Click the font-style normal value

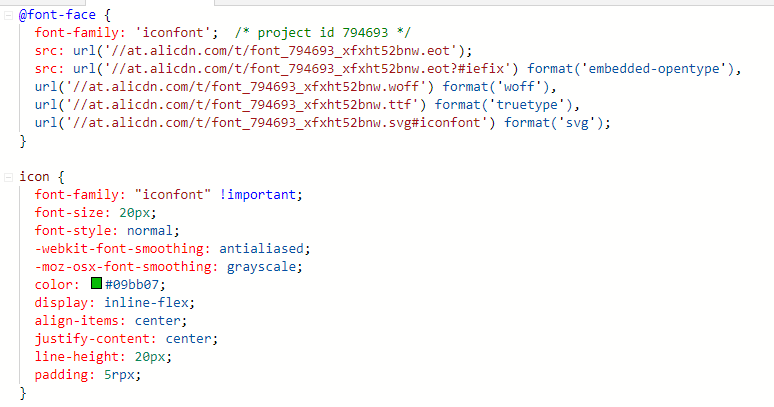coord(152,230)
